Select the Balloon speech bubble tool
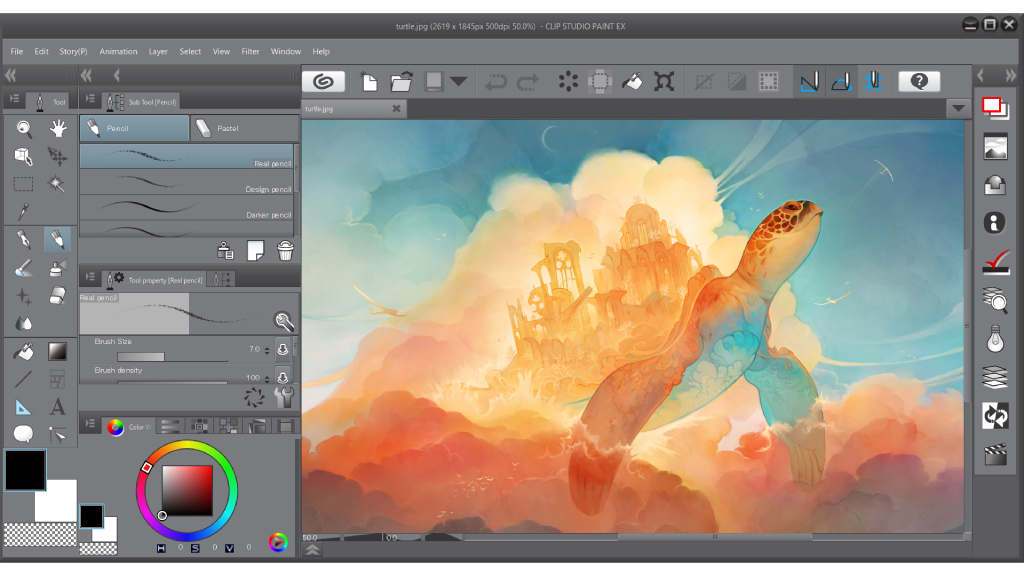The width and height of the screenshot is (1024, 576). pyautogui.click(x=24, y=434)
